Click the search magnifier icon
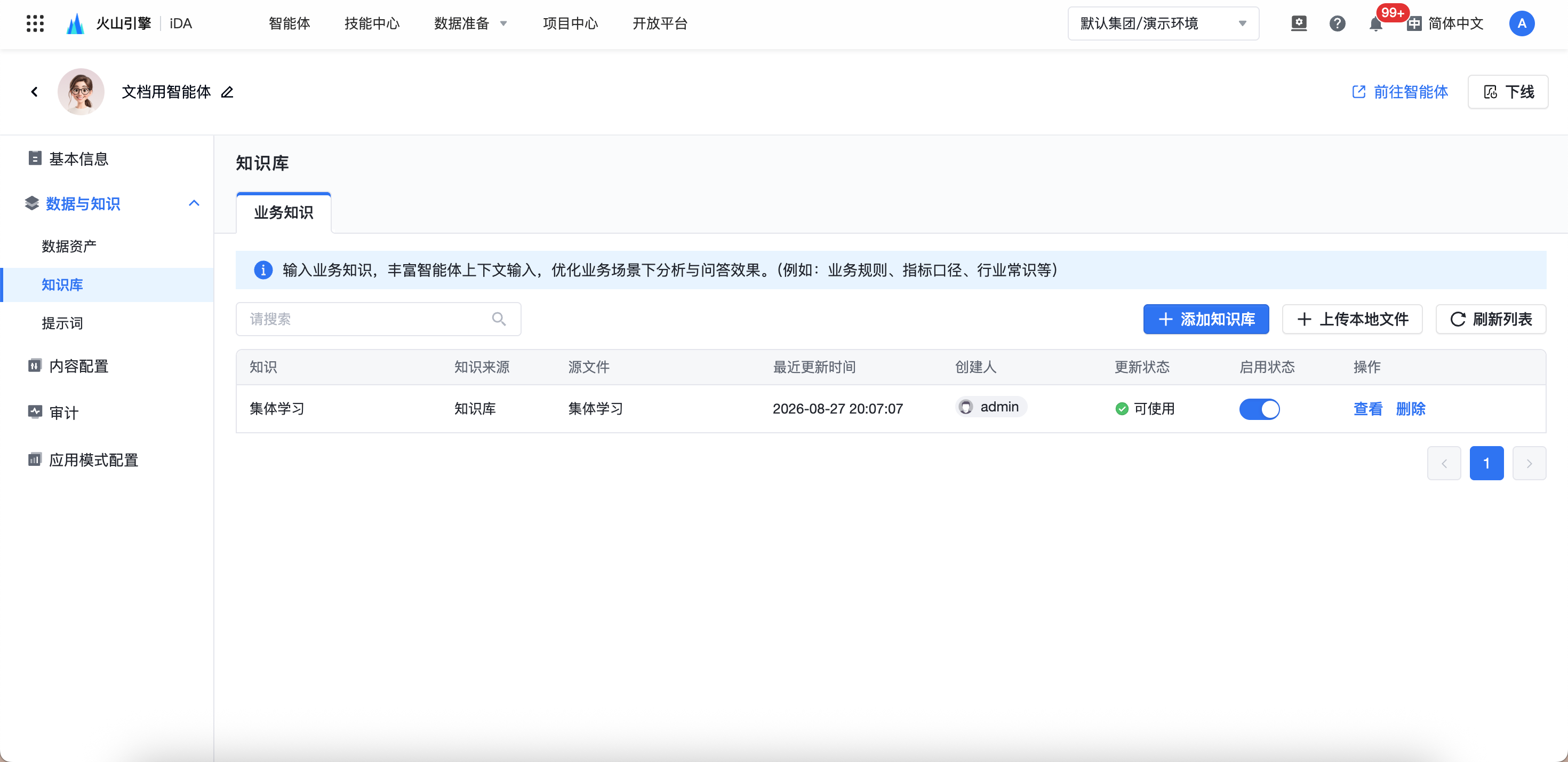 (x=499, y=319)
